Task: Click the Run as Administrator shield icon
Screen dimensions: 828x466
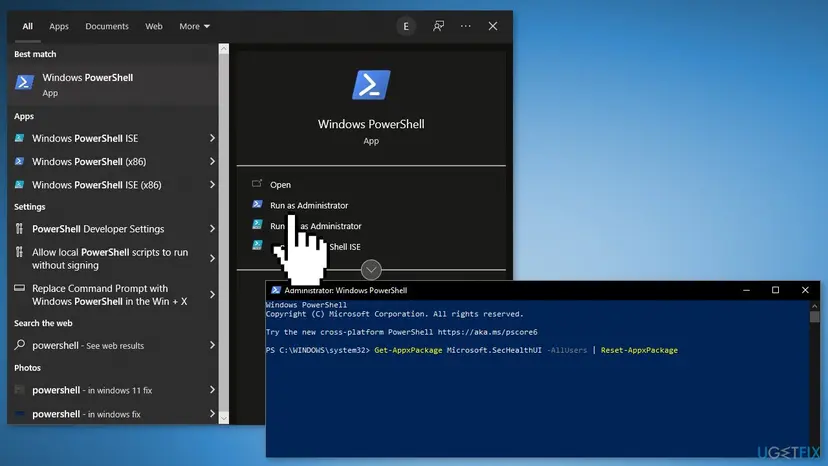Action: tap(257, 204)
